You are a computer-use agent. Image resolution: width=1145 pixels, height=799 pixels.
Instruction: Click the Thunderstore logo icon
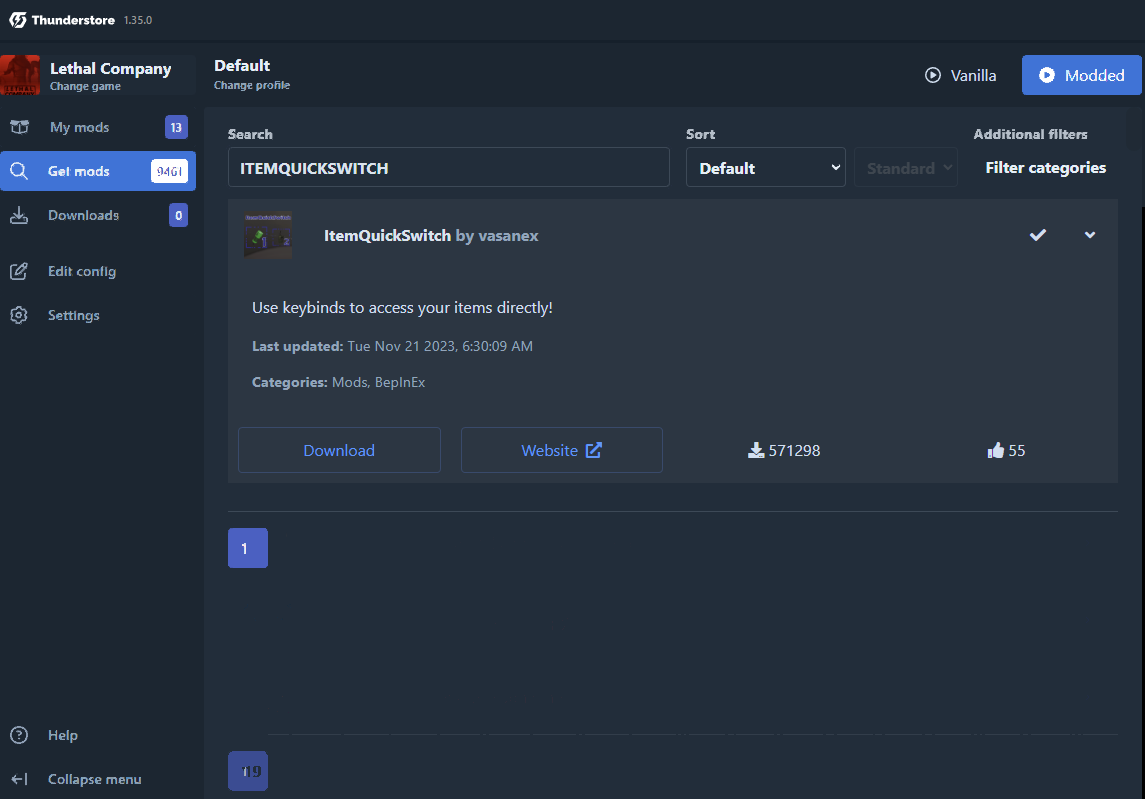click(x=18, y=20)
